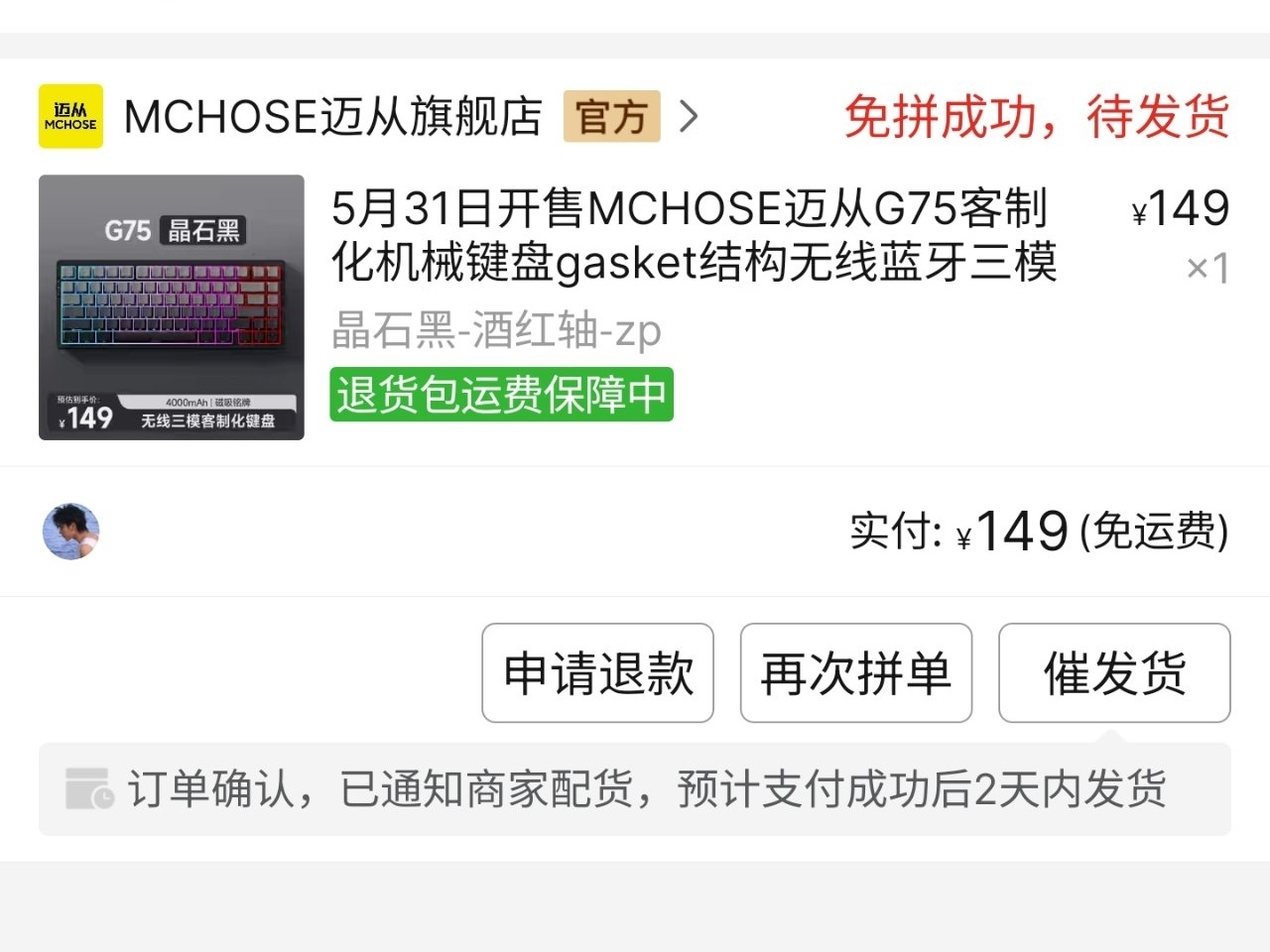Image resolution: width=1270 pixels, height=952 pixels.
Task: Tap the 晶石黑-酒红轴-zp variant text
Action: click(496, 329)
